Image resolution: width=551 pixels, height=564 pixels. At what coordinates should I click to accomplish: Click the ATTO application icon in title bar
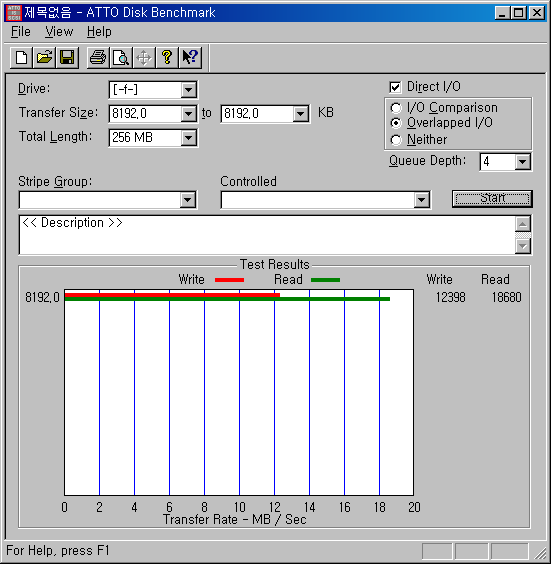tap(14, 13)
